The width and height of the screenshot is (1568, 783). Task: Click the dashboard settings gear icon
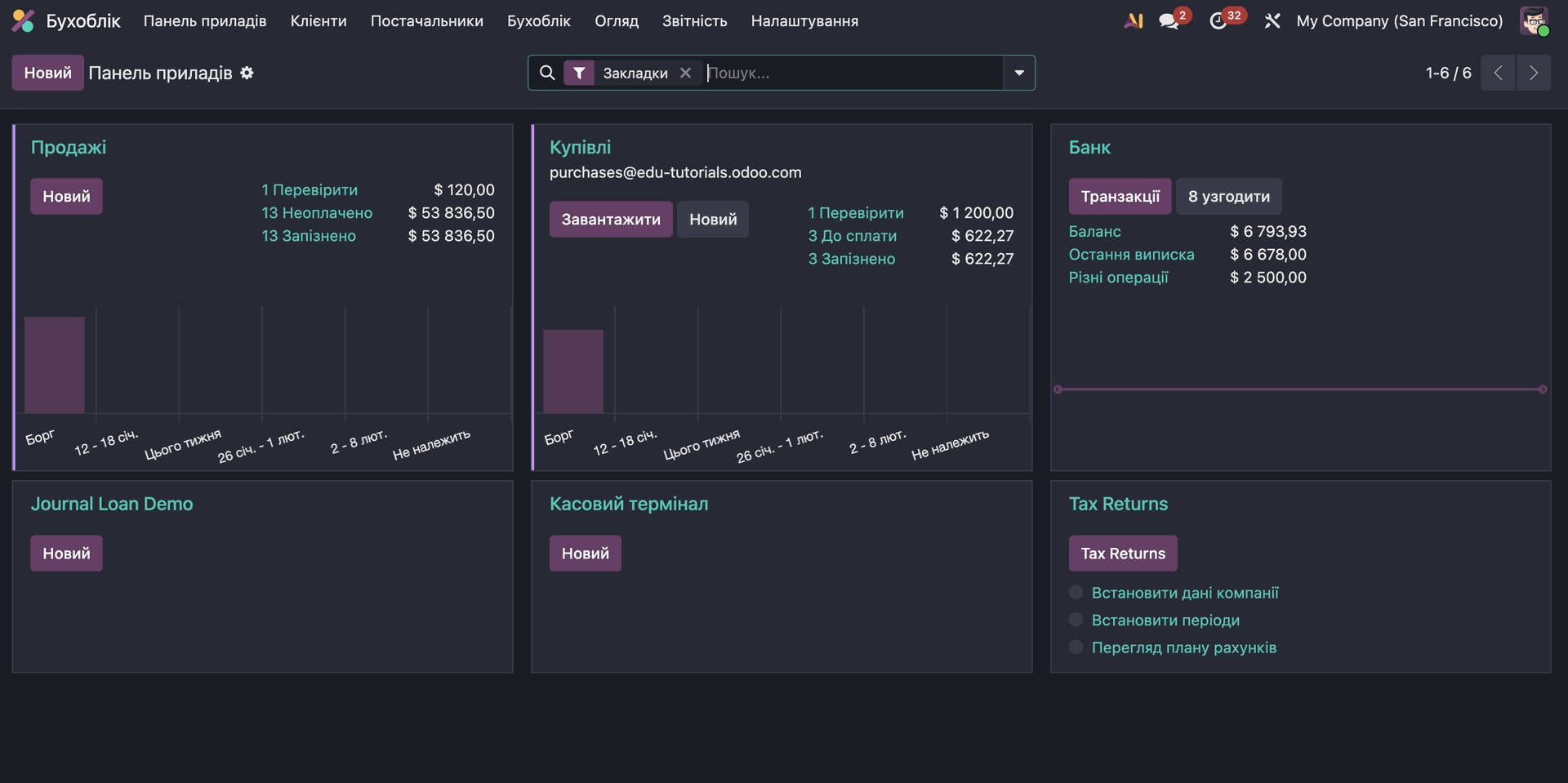[247, 73]
